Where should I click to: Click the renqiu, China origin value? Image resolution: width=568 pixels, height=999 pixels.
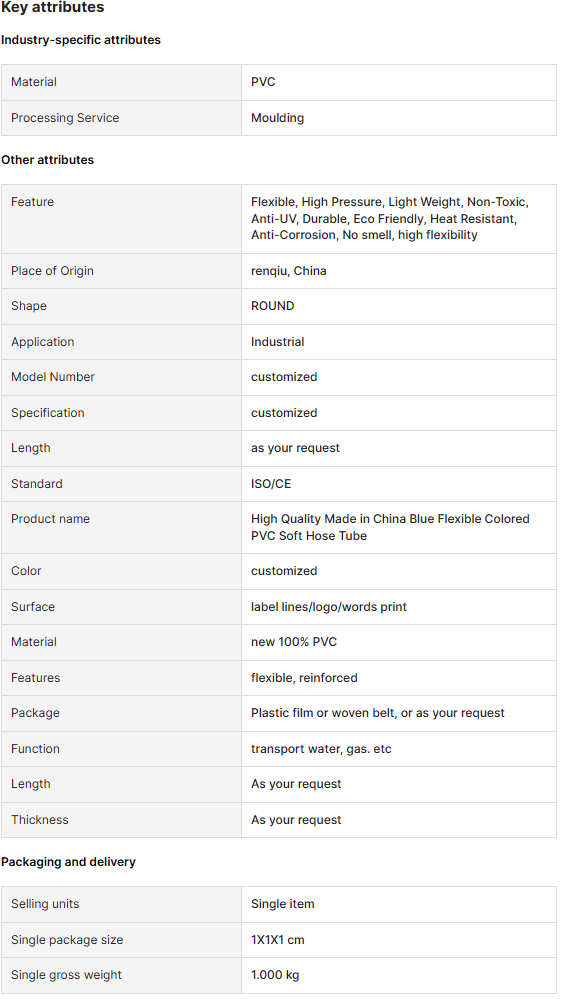[x=288, y=271]
